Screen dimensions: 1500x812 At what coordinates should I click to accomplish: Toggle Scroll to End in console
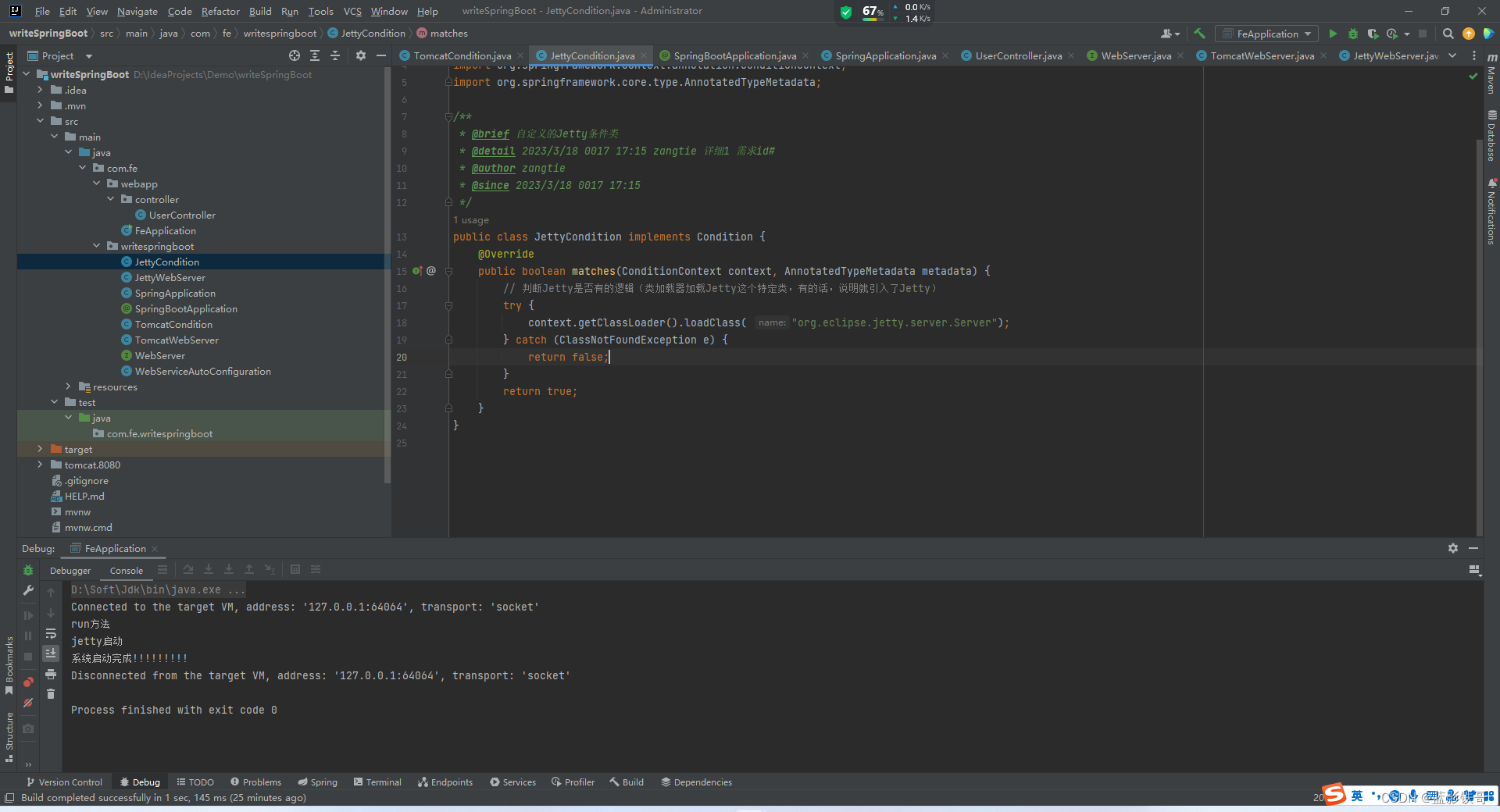click(x=51, y=654)
